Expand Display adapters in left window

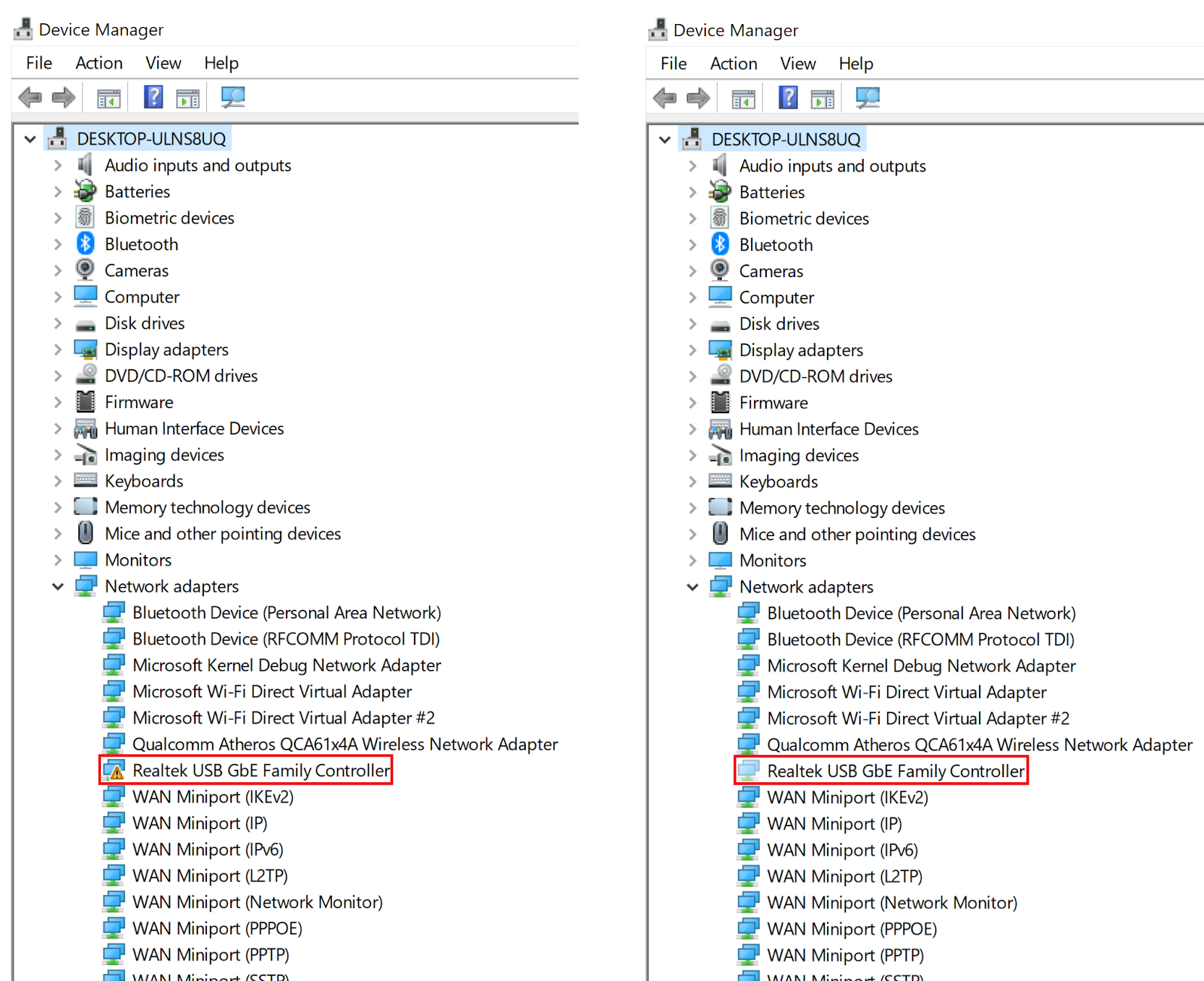[58, 349]
